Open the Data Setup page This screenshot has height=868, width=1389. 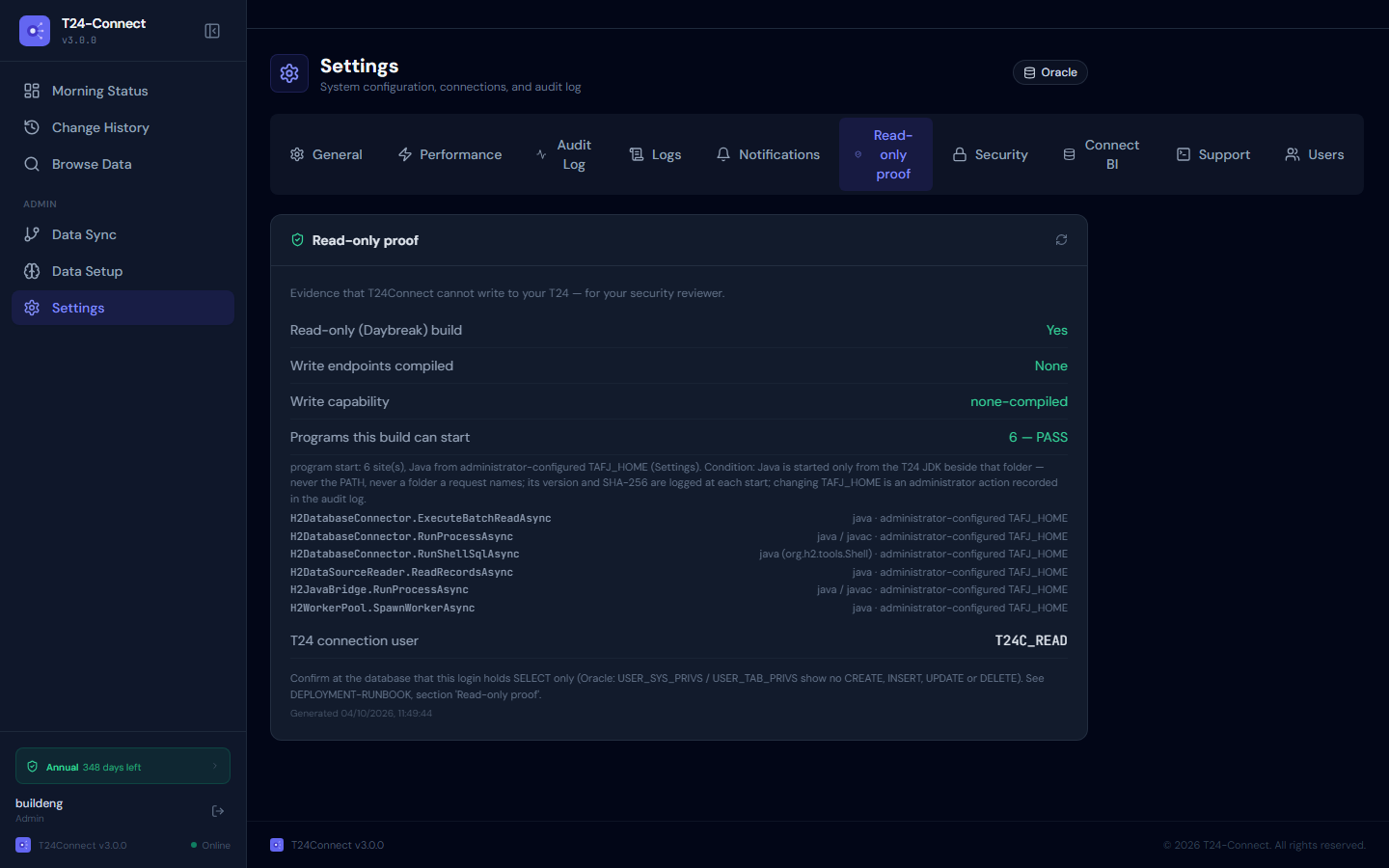click(123, 271)
